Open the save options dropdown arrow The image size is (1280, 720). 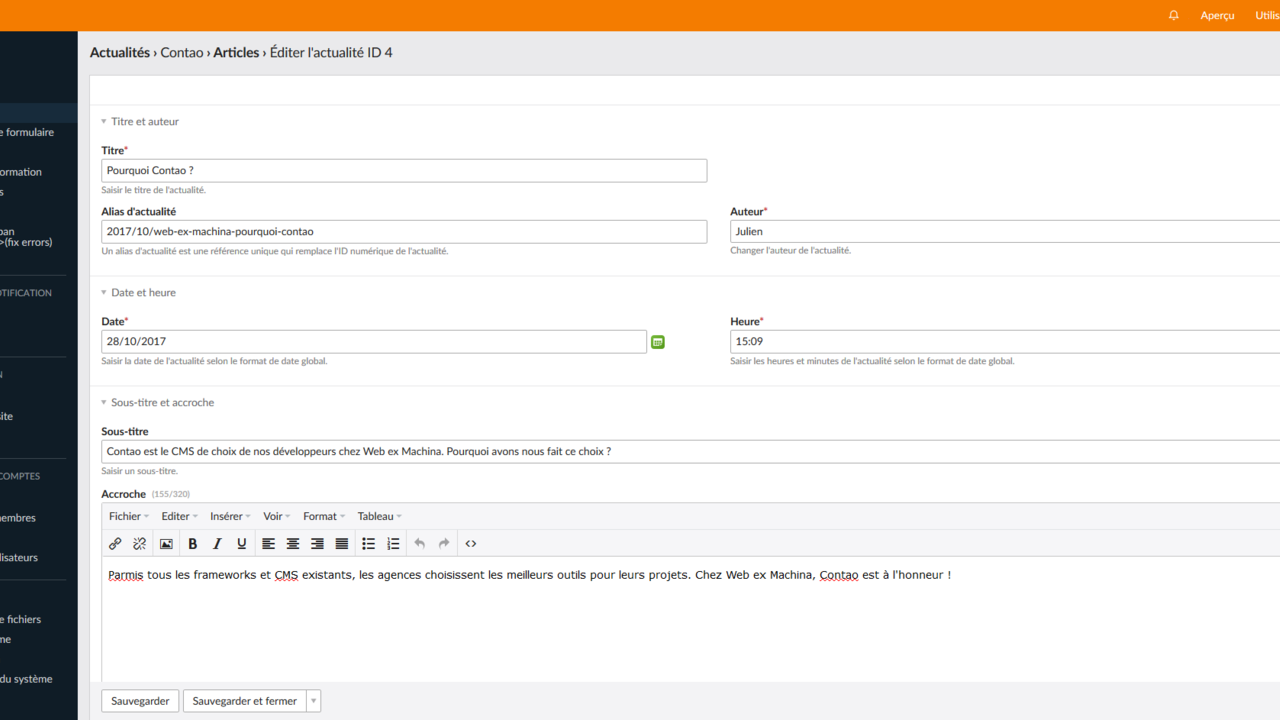[313, 701]
